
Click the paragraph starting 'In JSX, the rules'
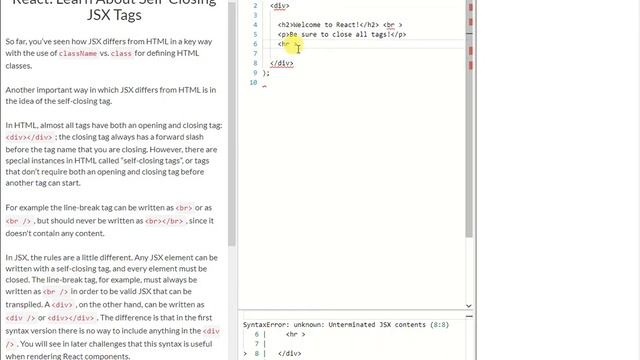(113, 307)
